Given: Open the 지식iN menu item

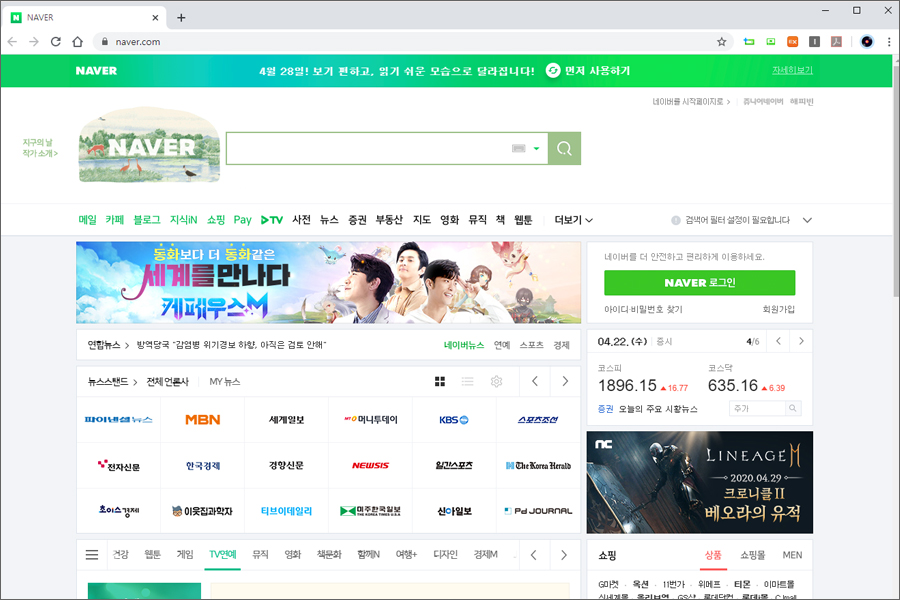Looking at the screenshot, I should [184, 220].
